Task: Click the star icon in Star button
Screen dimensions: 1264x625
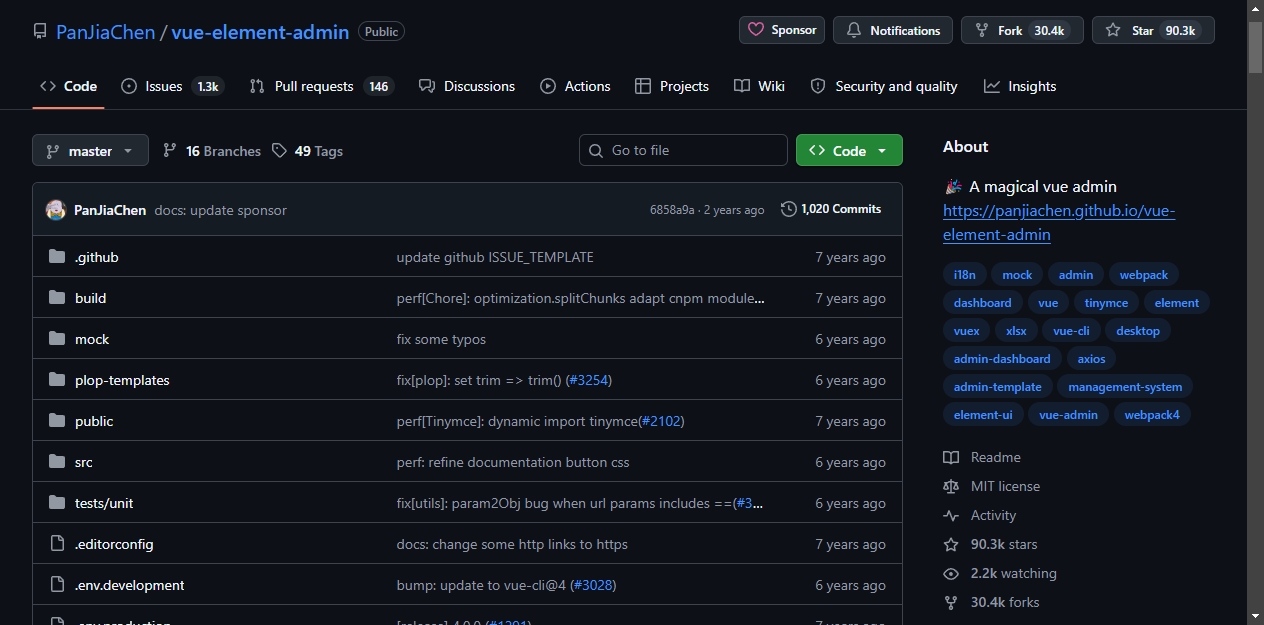Action: point(1113,30)
